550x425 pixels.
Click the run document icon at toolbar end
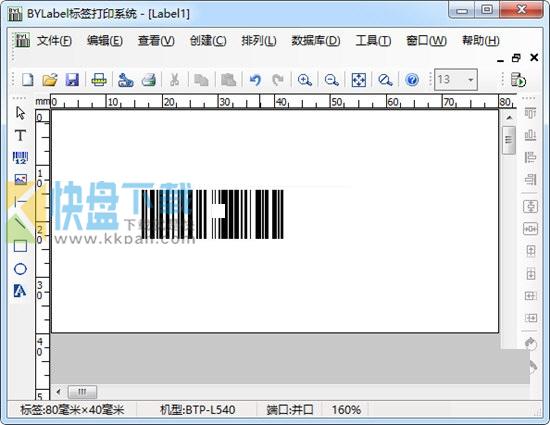518,80
